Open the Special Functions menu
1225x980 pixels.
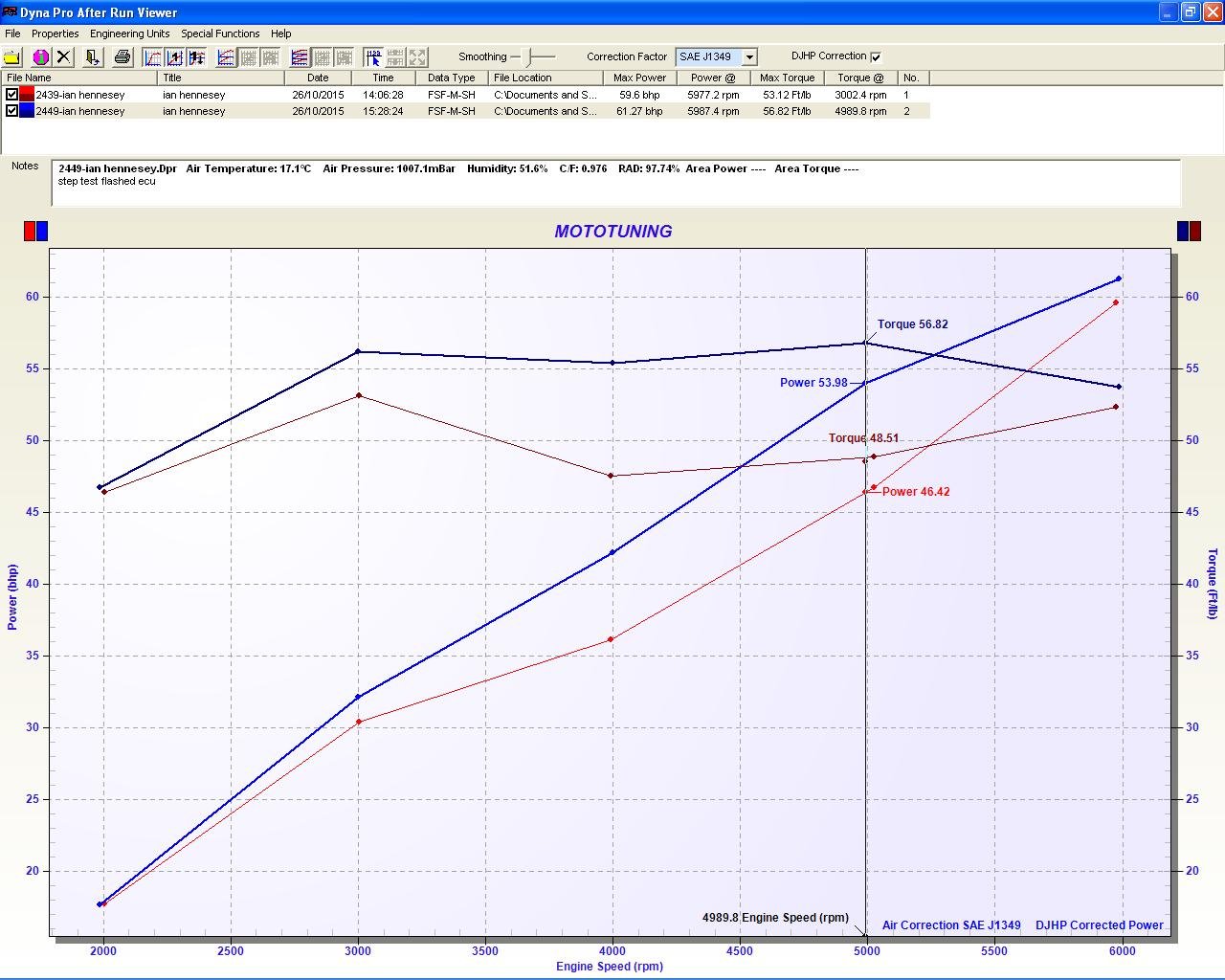(220, 33)
